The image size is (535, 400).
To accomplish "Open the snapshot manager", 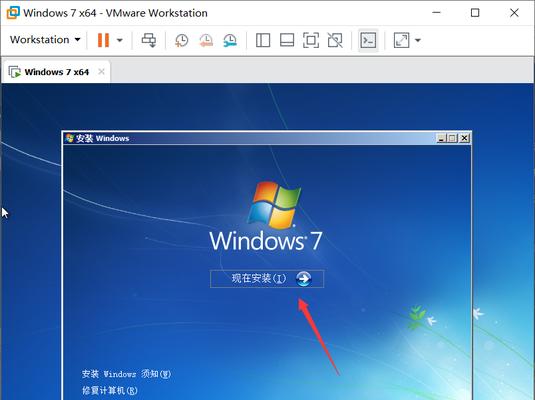I will 230,40.
